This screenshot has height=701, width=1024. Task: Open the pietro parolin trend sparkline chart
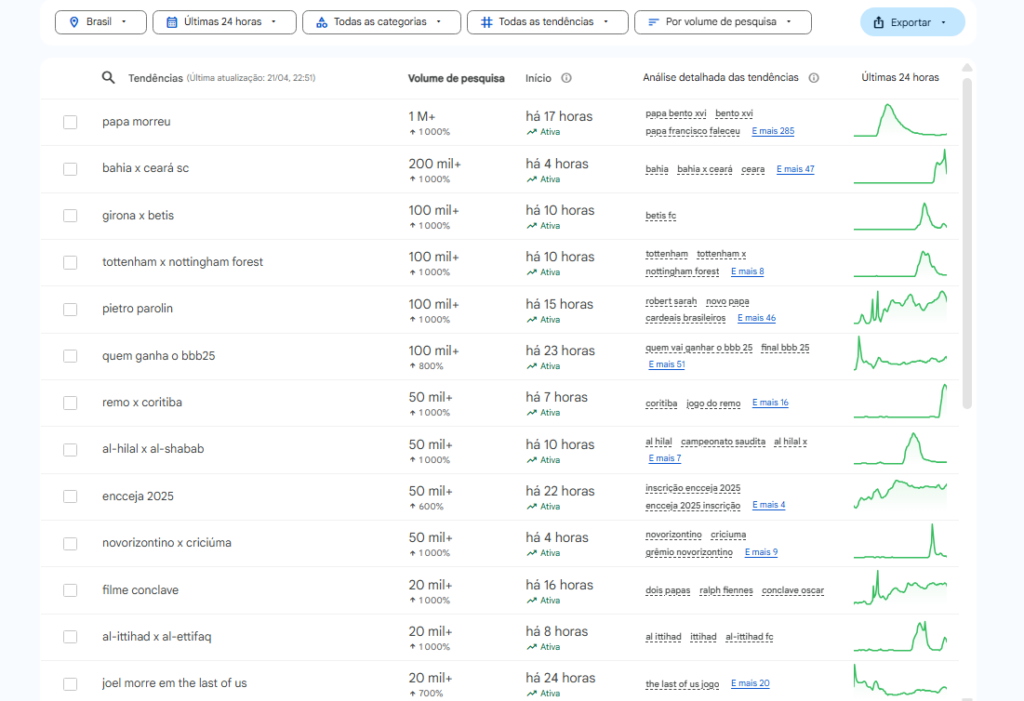900,308
